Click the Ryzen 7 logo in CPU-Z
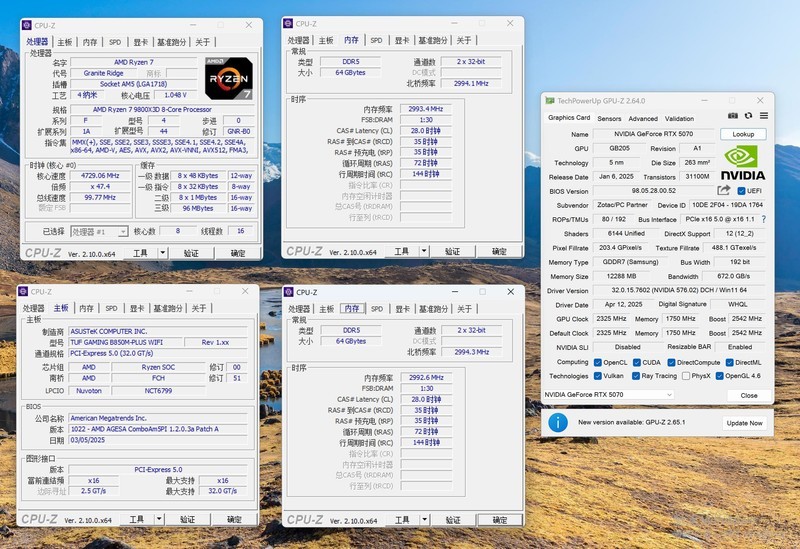 click(x=229, y=78)
